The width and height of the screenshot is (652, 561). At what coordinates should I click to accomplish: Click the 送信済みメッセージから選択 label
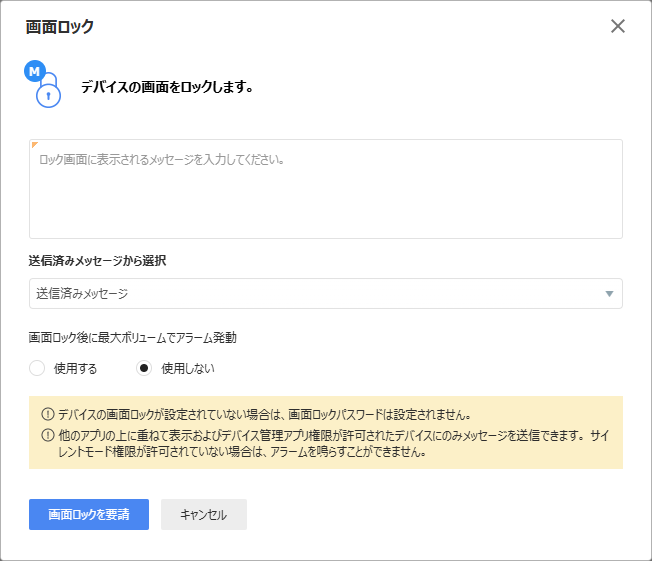click(x=97, y=261)
